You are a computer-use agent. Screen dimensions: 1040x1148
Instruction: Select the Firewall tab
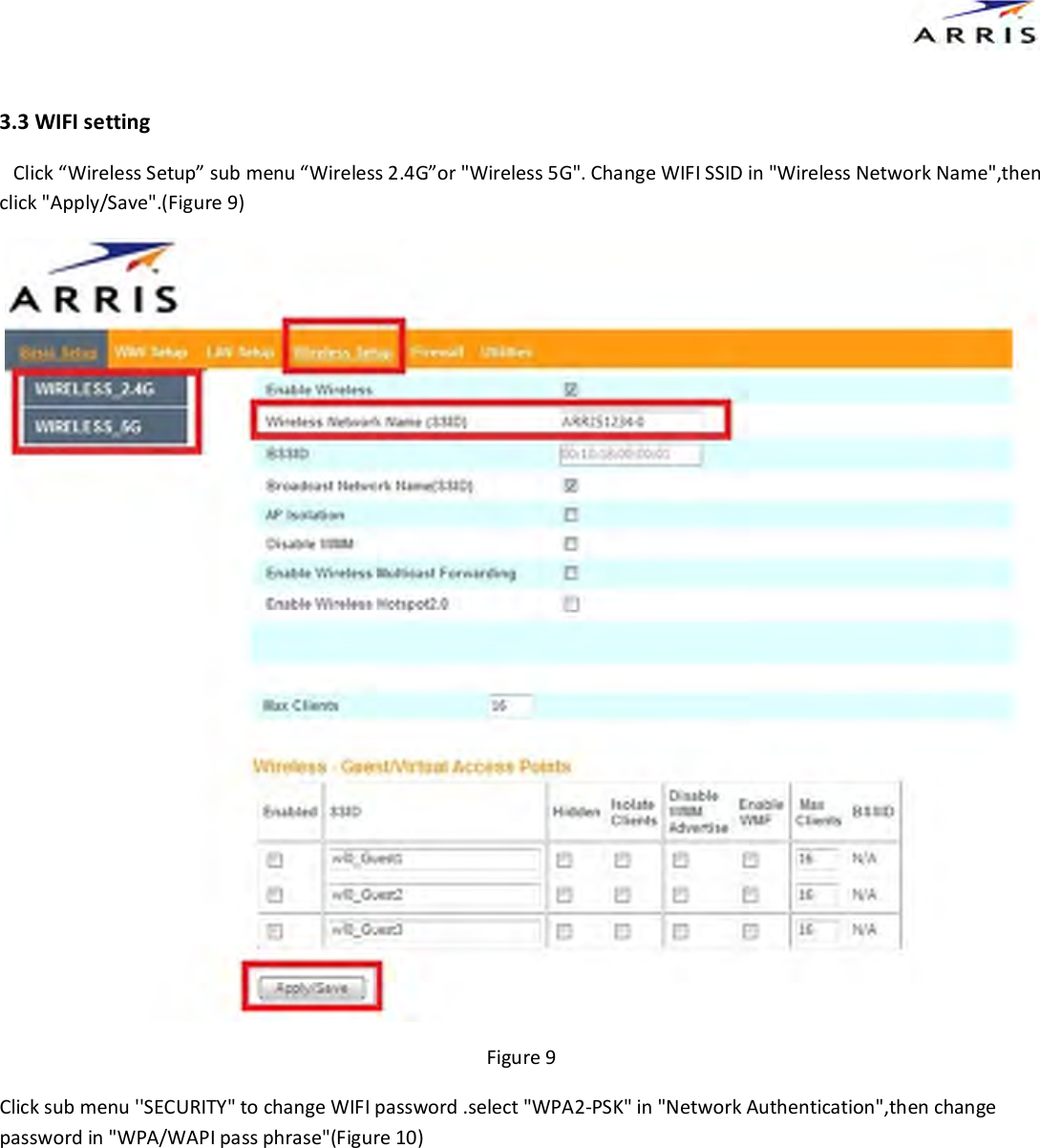436,350
